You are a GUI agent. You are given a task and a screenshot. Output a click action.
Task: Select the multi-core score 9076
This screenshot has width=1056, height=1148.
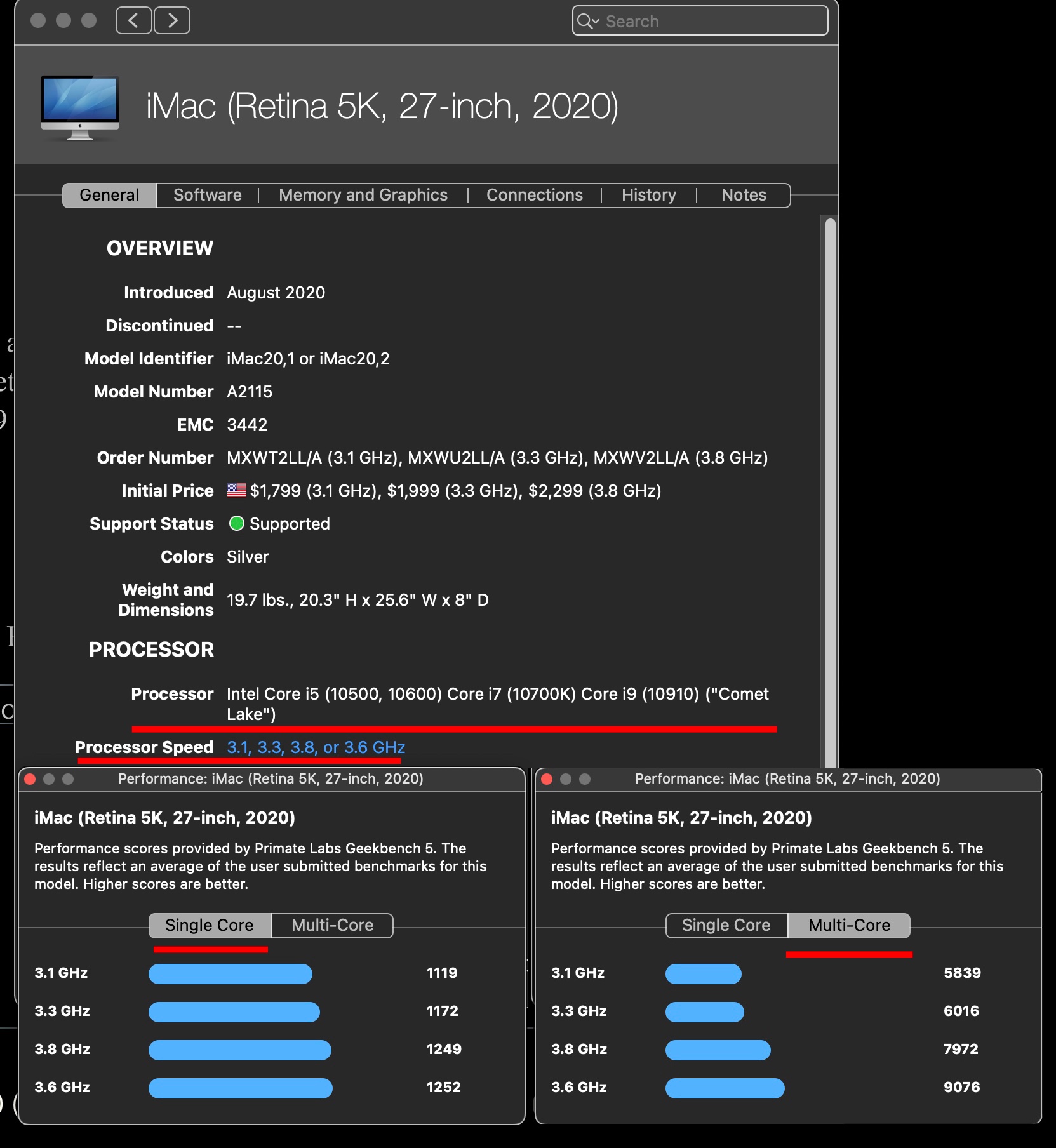click(x=962, y=1087)
